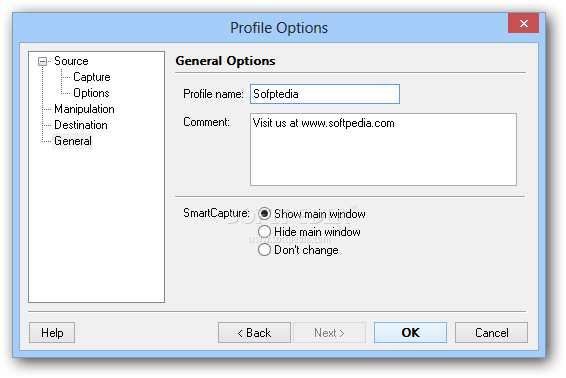
Task: Confirm with the OK button
Action: (x=410, y=333)
